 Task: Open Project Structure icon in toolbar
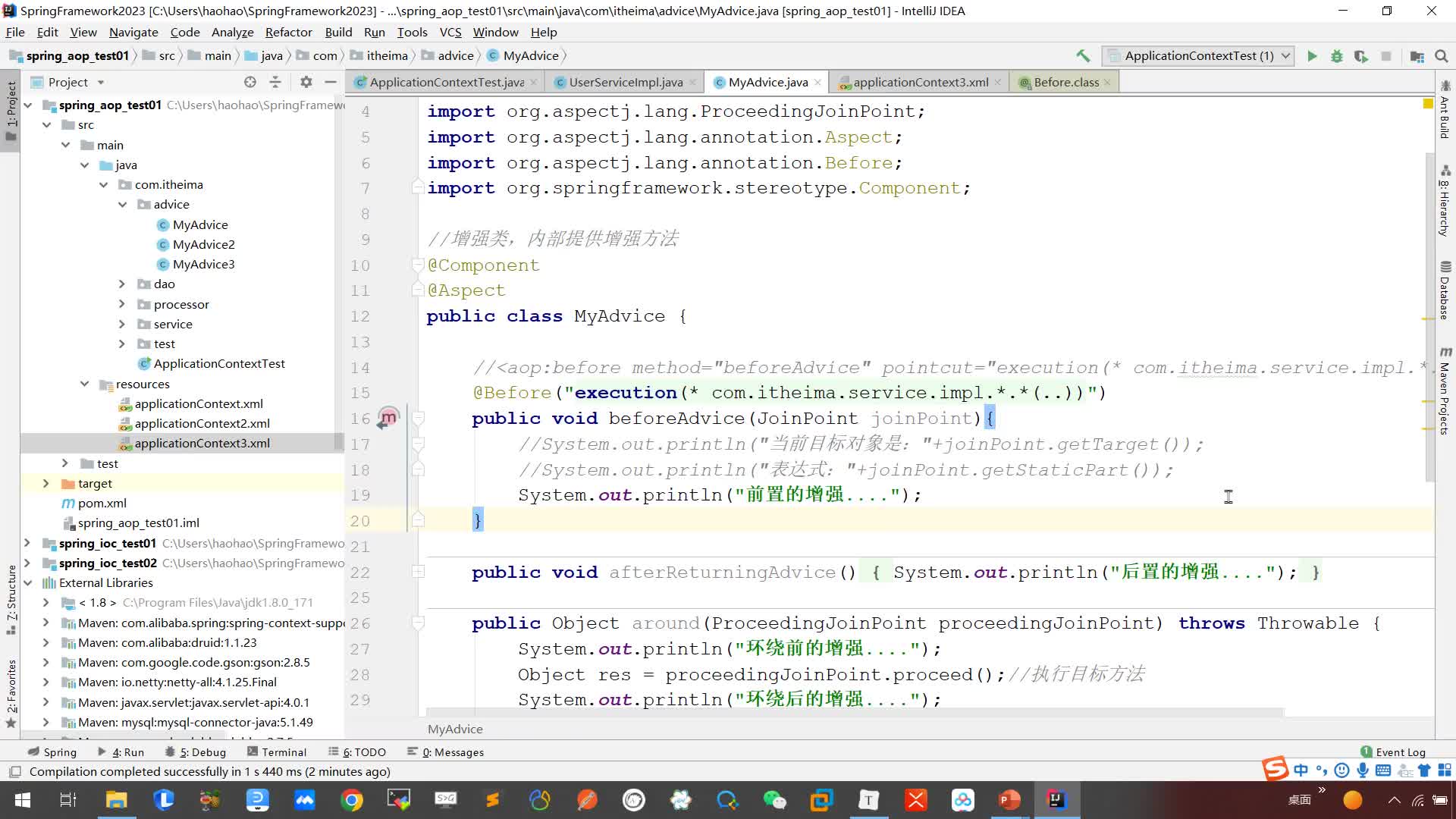pyautogui.click(x=1417, y=55)
